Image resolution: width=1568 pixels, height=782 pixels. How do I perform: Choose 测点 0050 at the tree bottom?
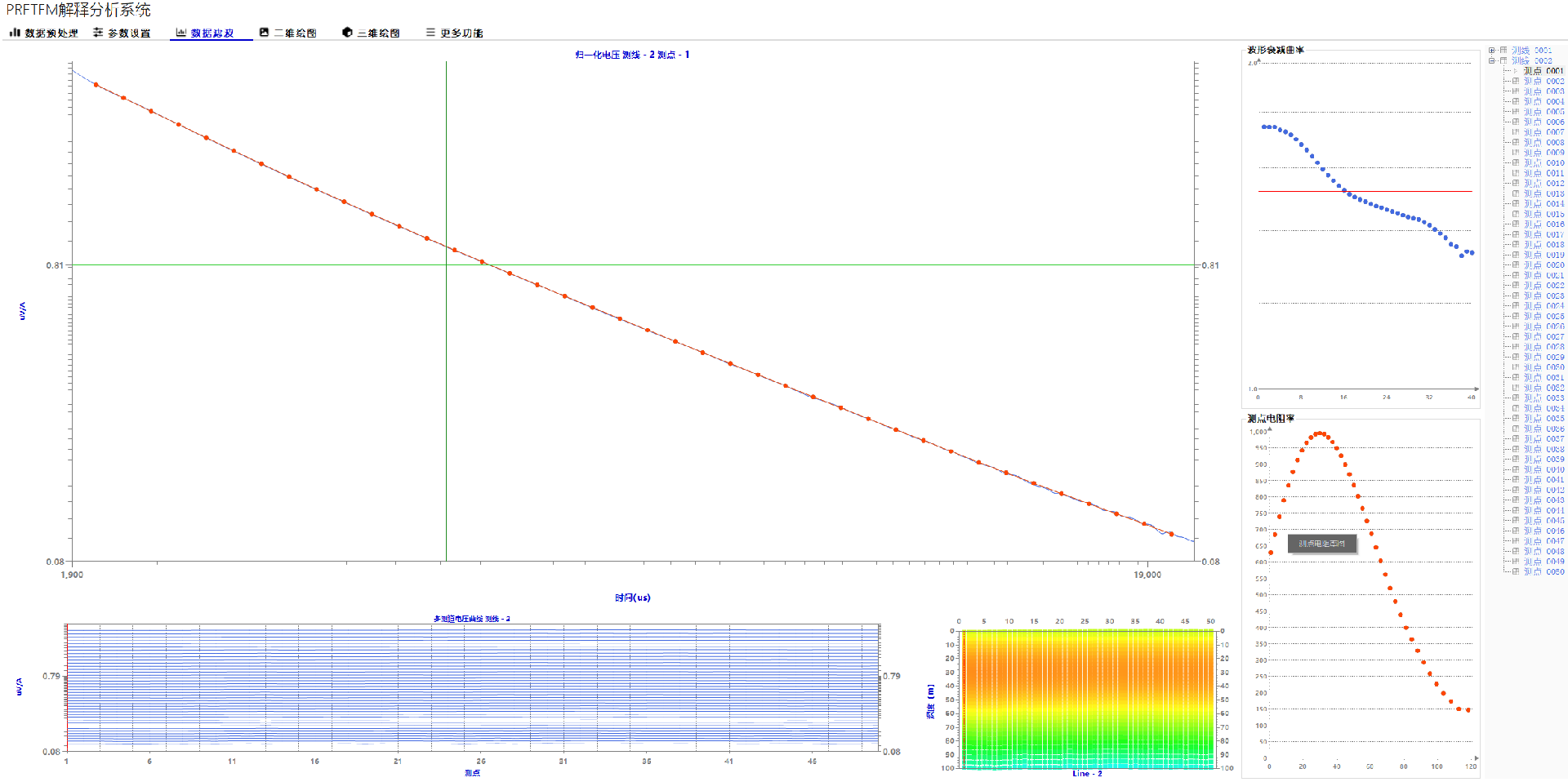[1543, 572]
